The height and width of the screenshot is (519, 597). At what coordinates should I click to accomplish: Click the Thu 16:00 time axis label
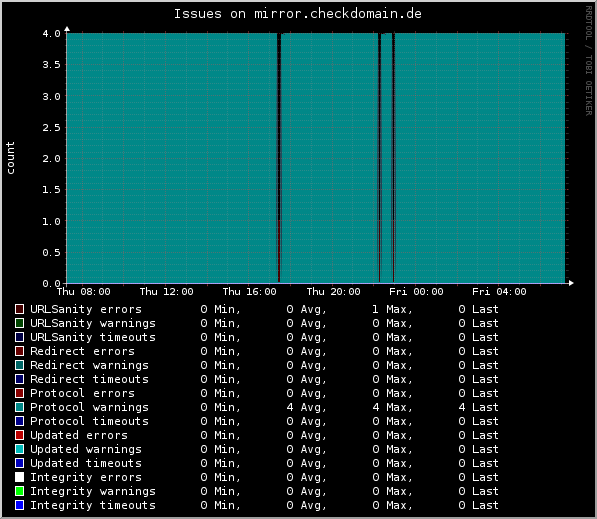coord(249,292)
